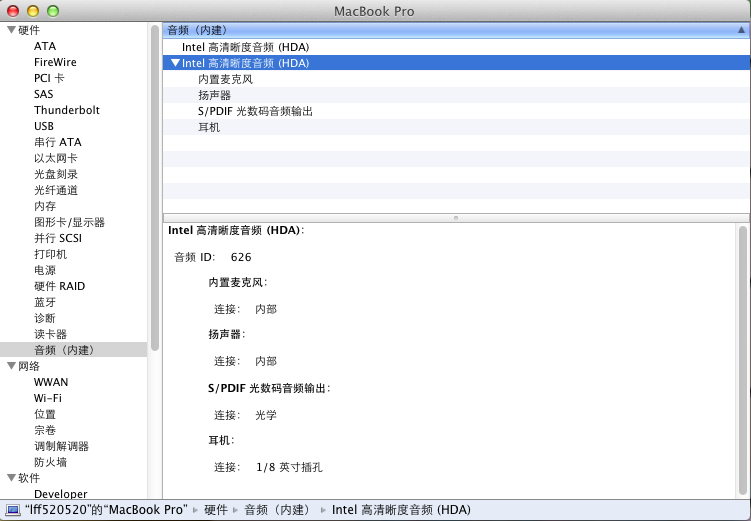Select Thunderbolt in the sidebar
Screen dimensions: 751x521
[66, 110]
